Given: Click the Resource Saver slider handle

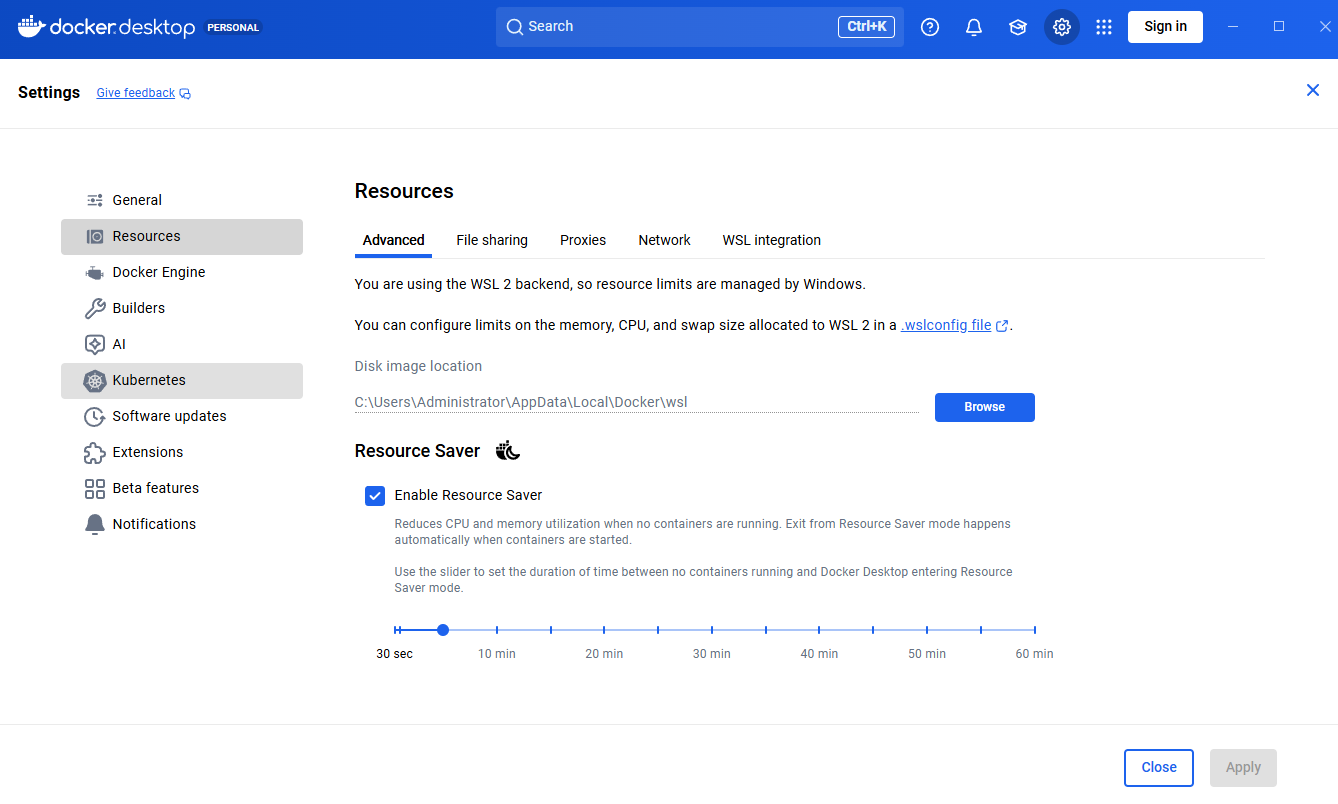Looking at the screenshot, I should click(443, 630).
